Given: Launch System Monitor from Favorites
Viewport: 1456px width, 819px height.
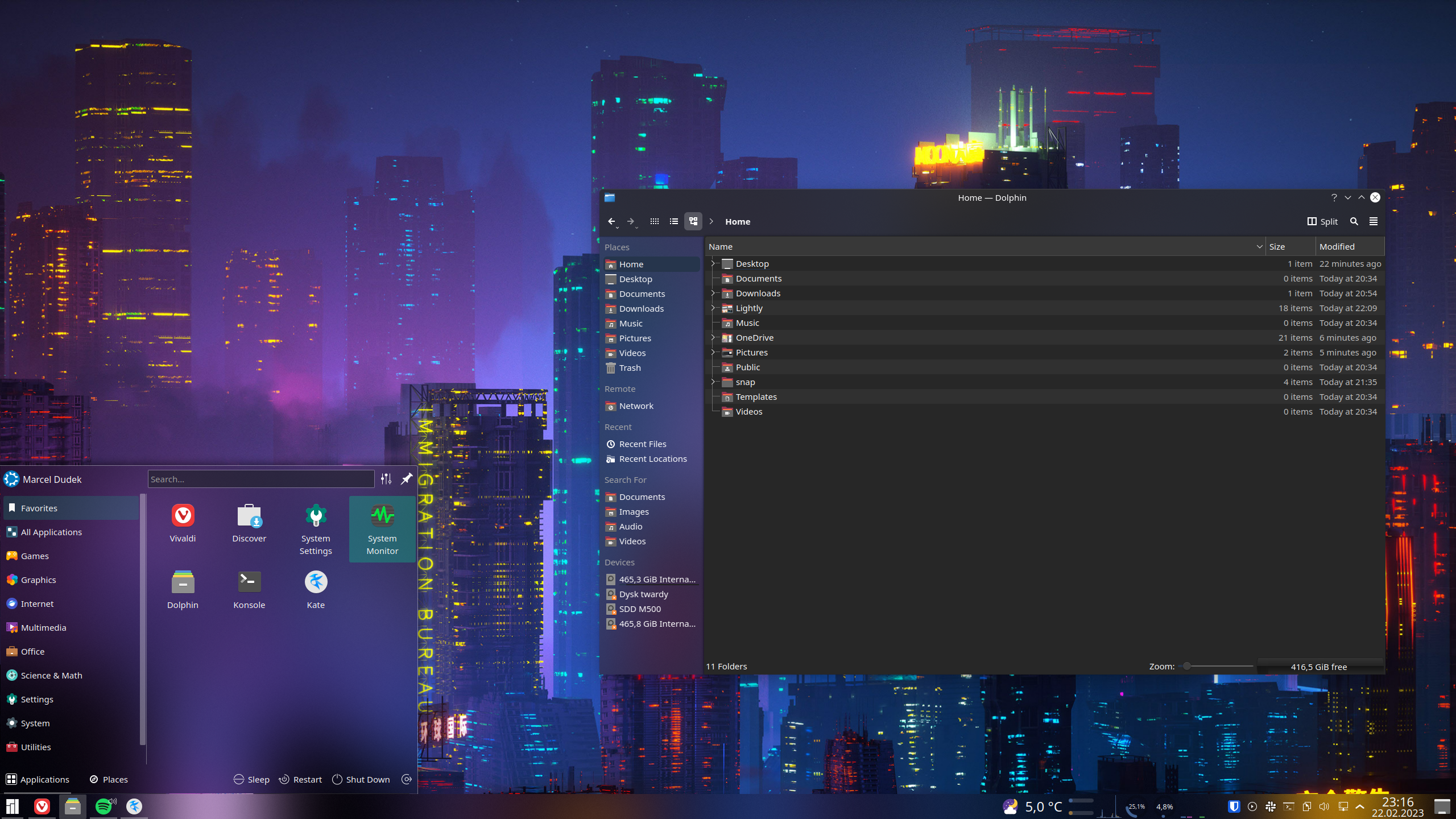Looking at the screenshot, I should [382, 530].
